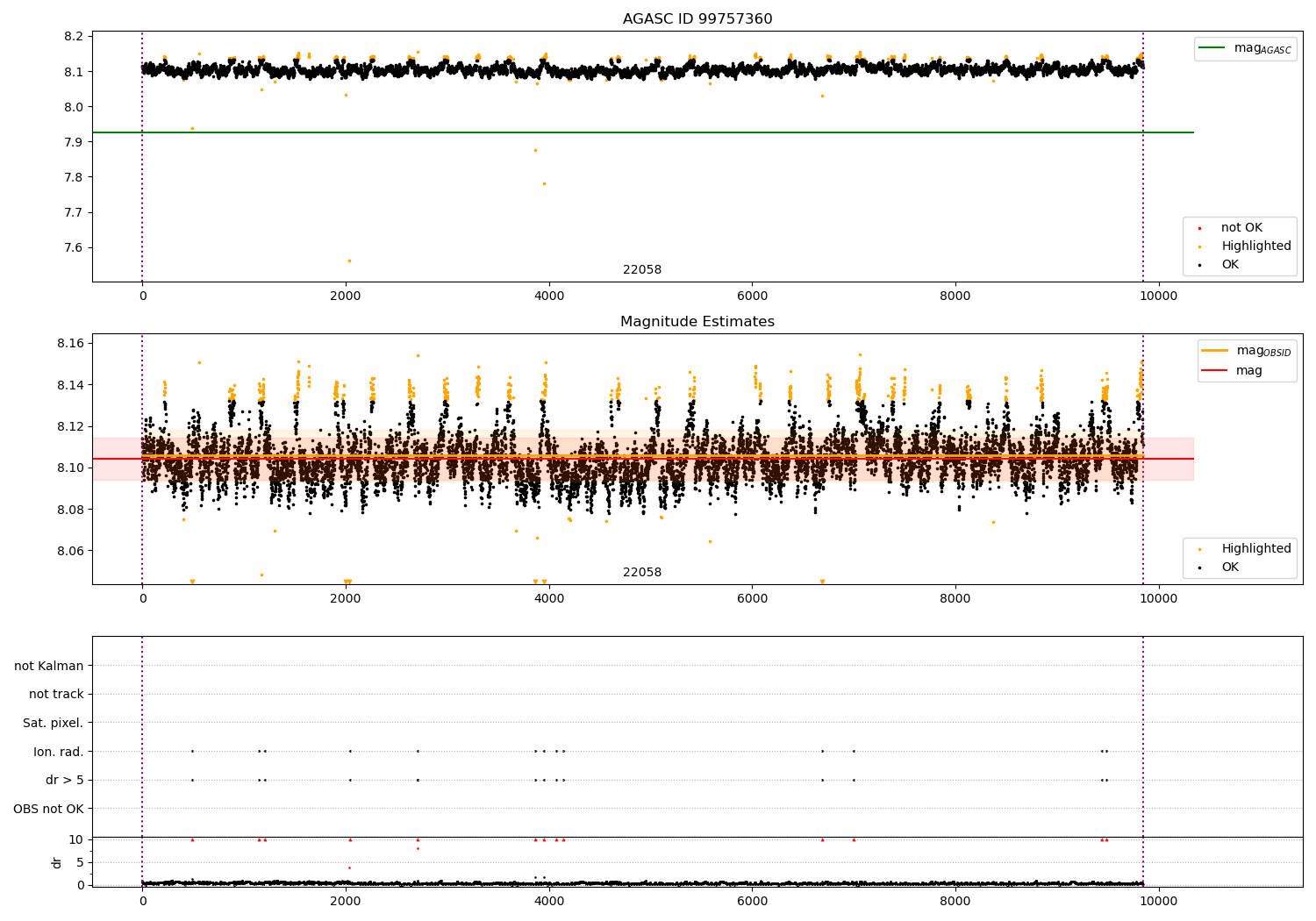Select 'OK' legend label in Magnitude Estimates plot
This screenshot has height=921, width=1316.
pyautogui.click(x=1230, y=568)
